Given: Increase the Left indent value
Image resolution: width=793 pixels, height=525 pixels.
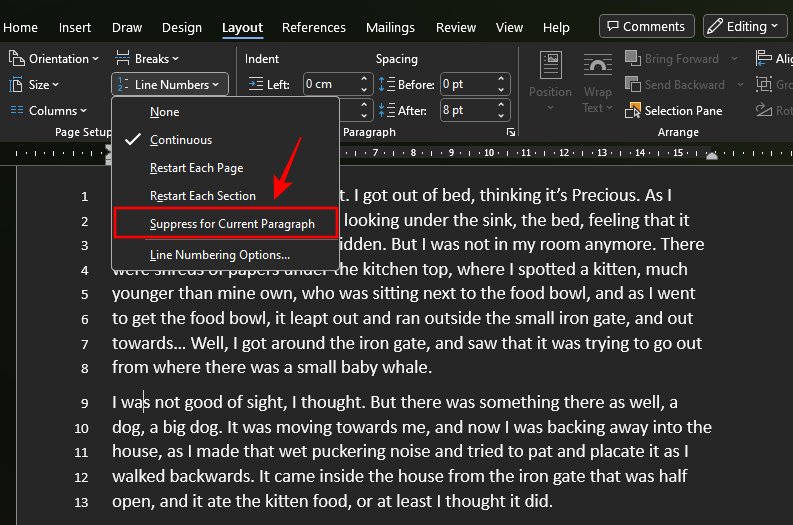Looking at the screenshot, I should pyautogui.click(x=364, y=79).
